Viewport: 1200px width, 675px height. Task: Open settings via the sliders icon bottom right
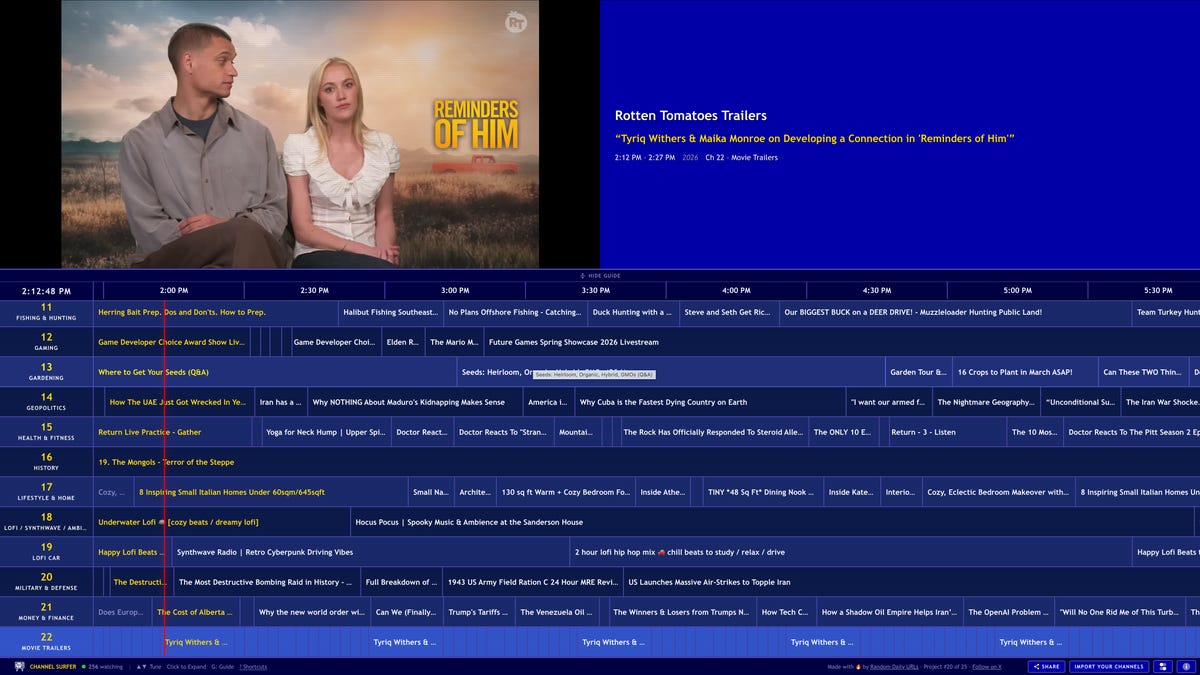click(1163, 666)
